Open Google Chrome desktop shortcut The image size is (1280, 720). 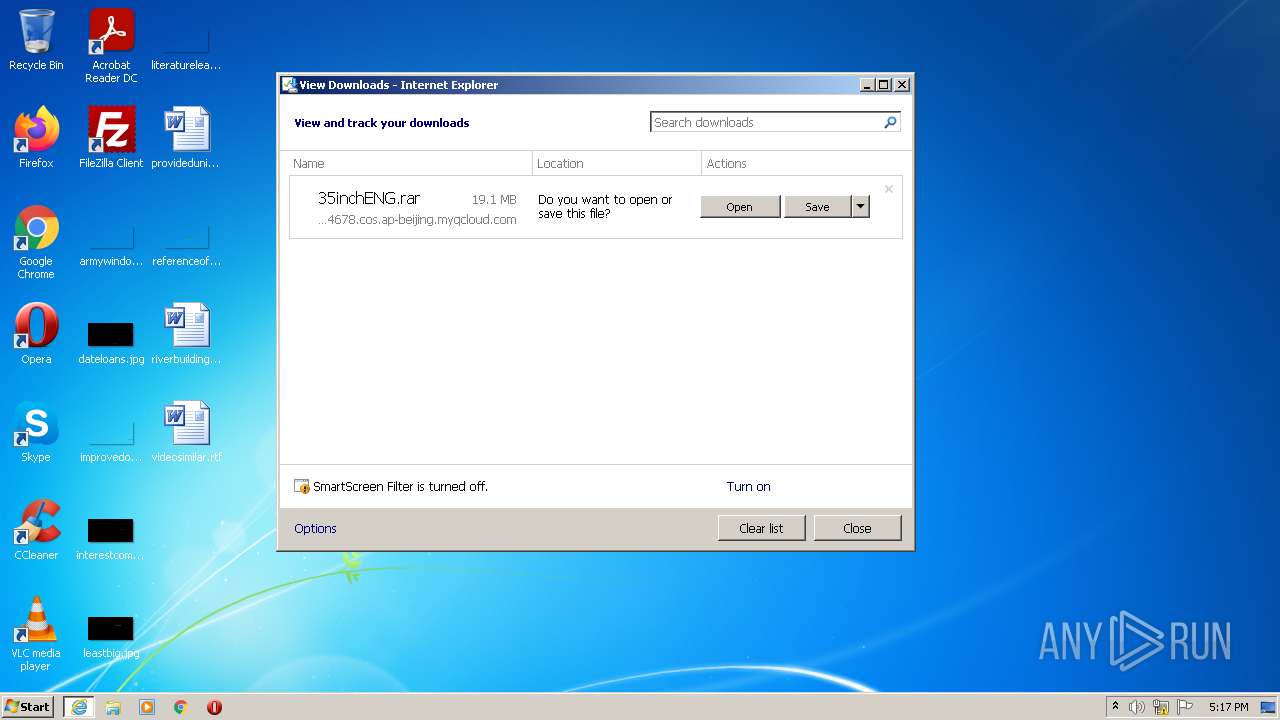tap(36, 242)
